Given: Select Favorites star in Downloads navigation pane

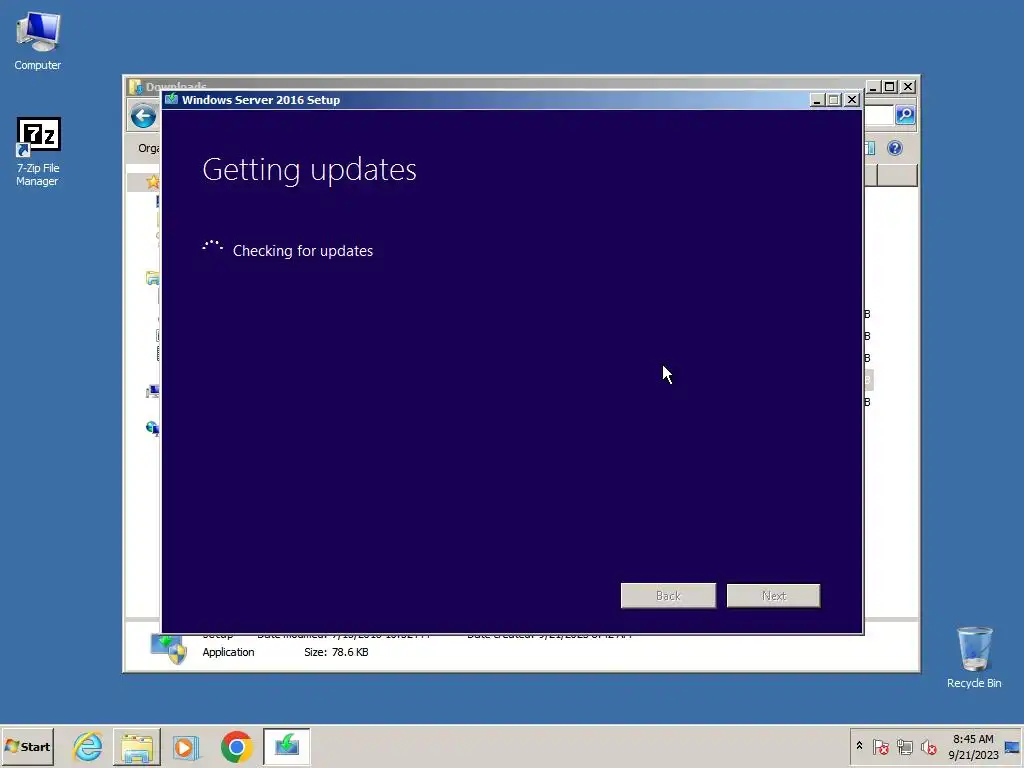Looking at the screenshot, I should tap(153, 182).
